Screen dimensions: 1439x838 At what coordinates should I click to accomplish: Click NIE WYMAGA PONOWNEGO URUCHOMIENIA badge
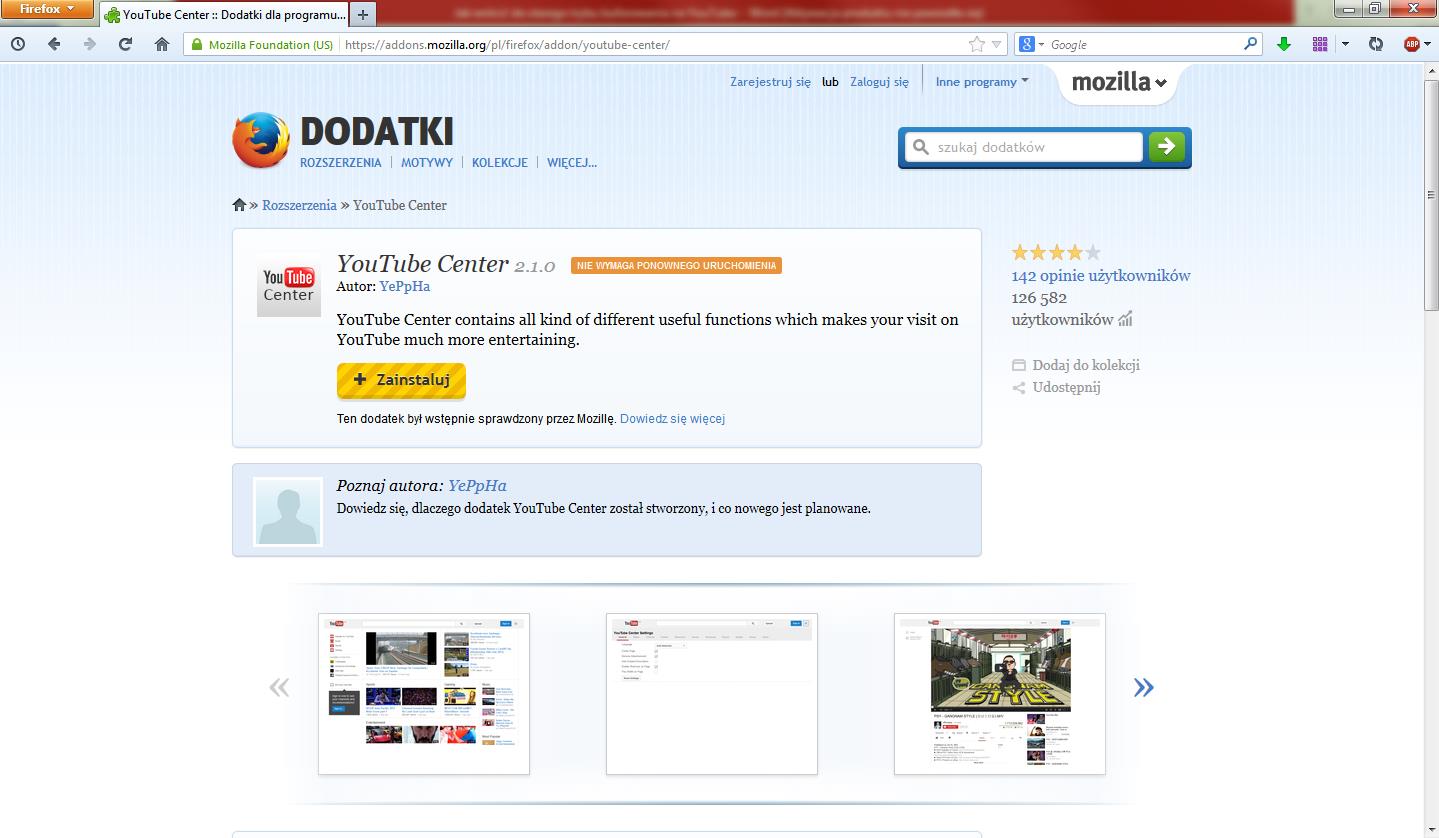(x=676, y=265)
